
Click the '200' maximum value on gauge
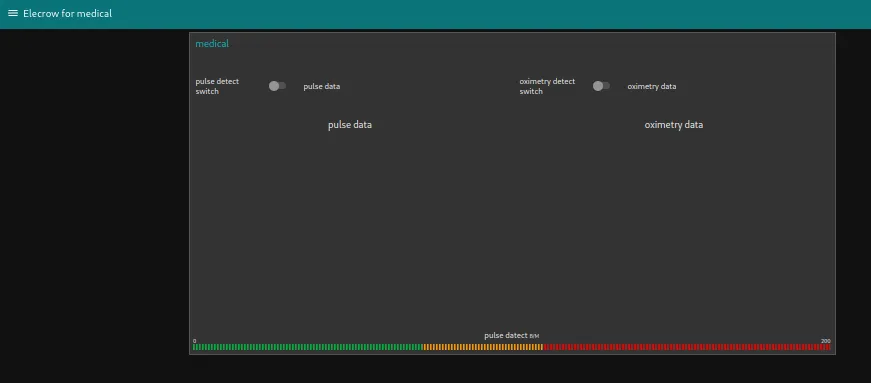coord(825,341)
